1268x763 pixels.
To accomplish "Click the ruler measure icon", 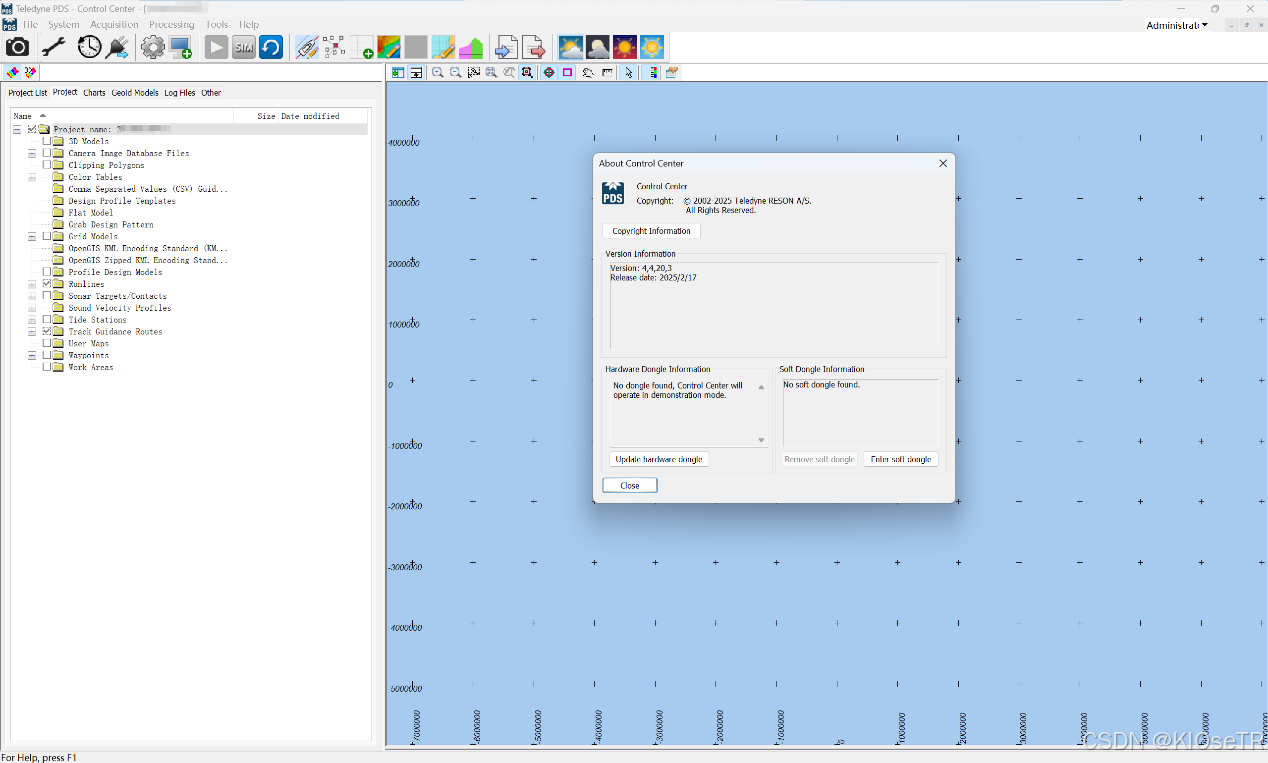I will pyautogui.click(x=608, y=72).
